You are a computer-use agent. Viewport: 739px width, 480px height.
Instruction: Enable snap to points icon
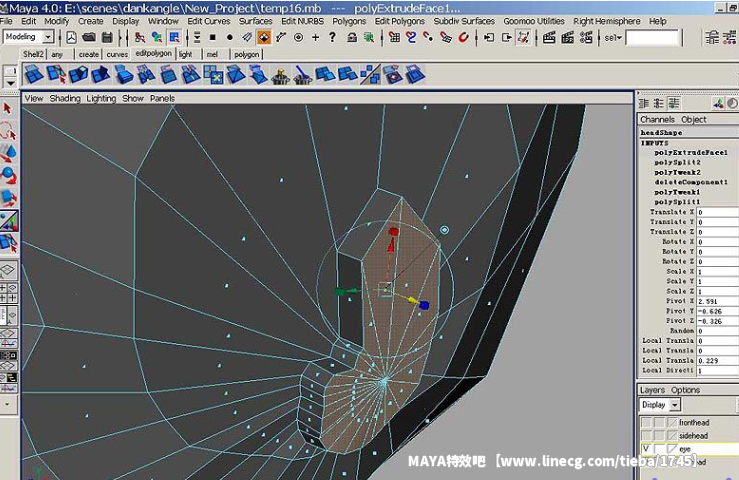[x=428, y=37]
